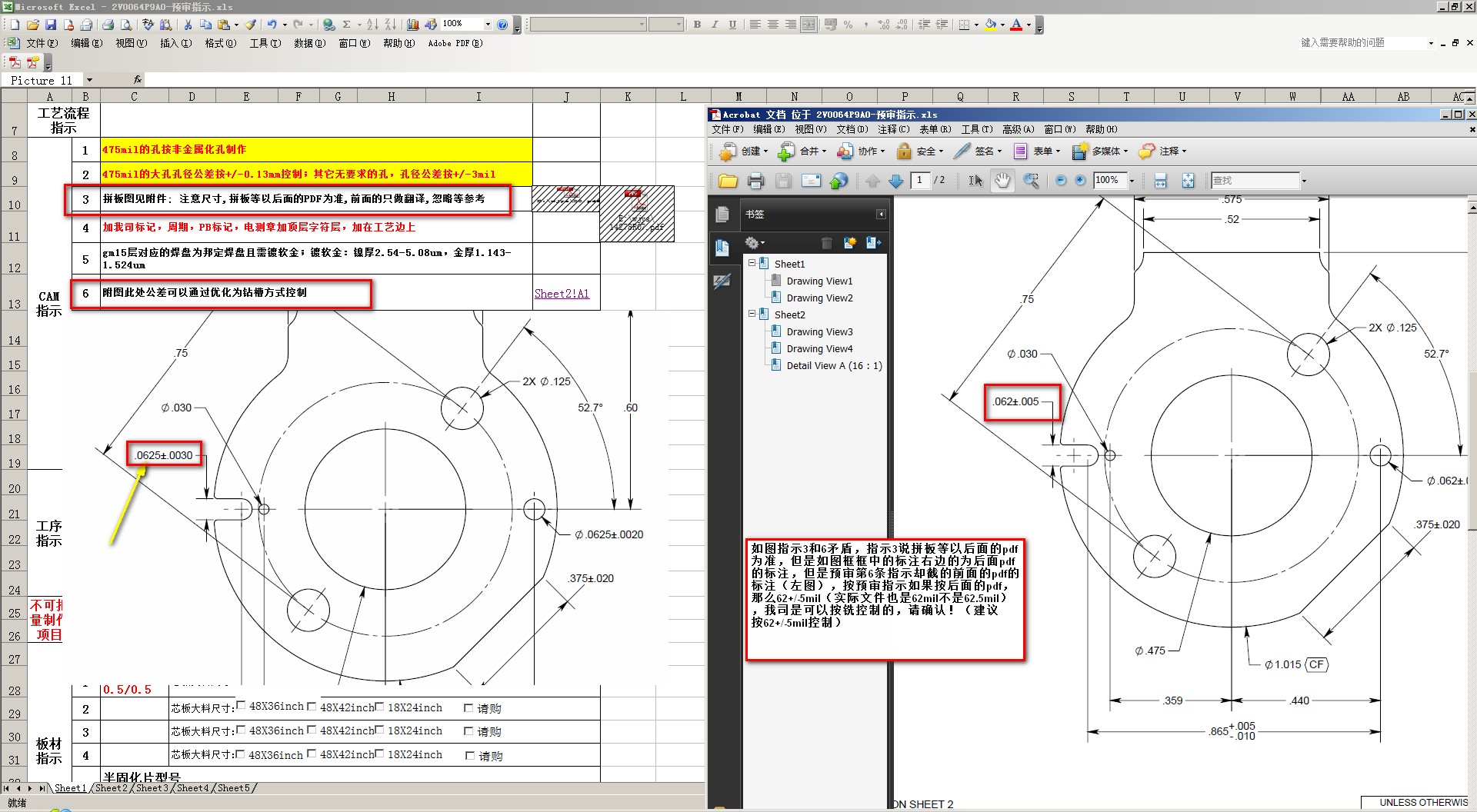Open the Acrobat zoom percentage dropdown
The height and width of the screenshot is (812, 1477).
(x=1132, y=181)
